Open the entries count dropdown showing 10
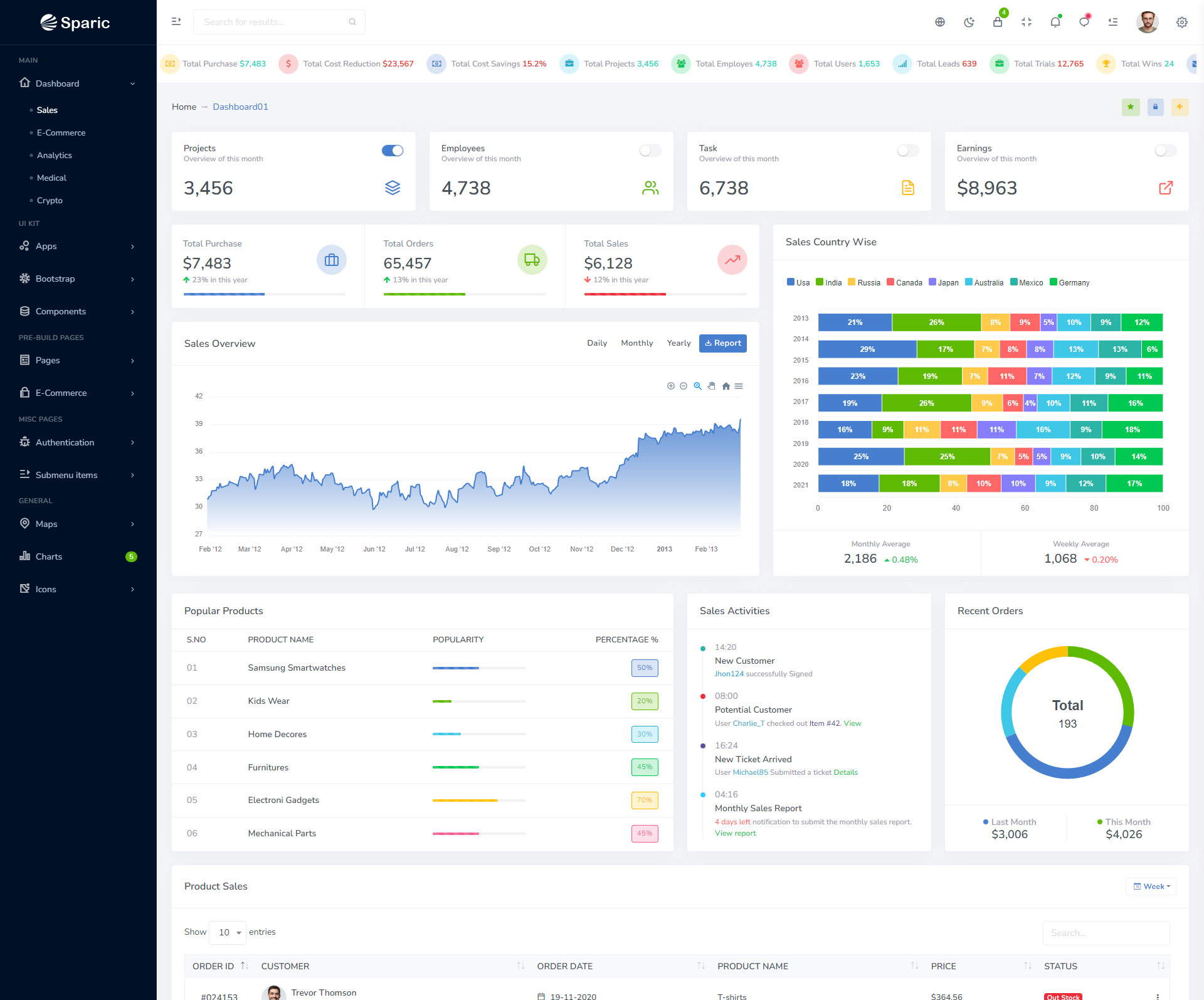Screen dimensions: 1204x1000 click(228, 932)
